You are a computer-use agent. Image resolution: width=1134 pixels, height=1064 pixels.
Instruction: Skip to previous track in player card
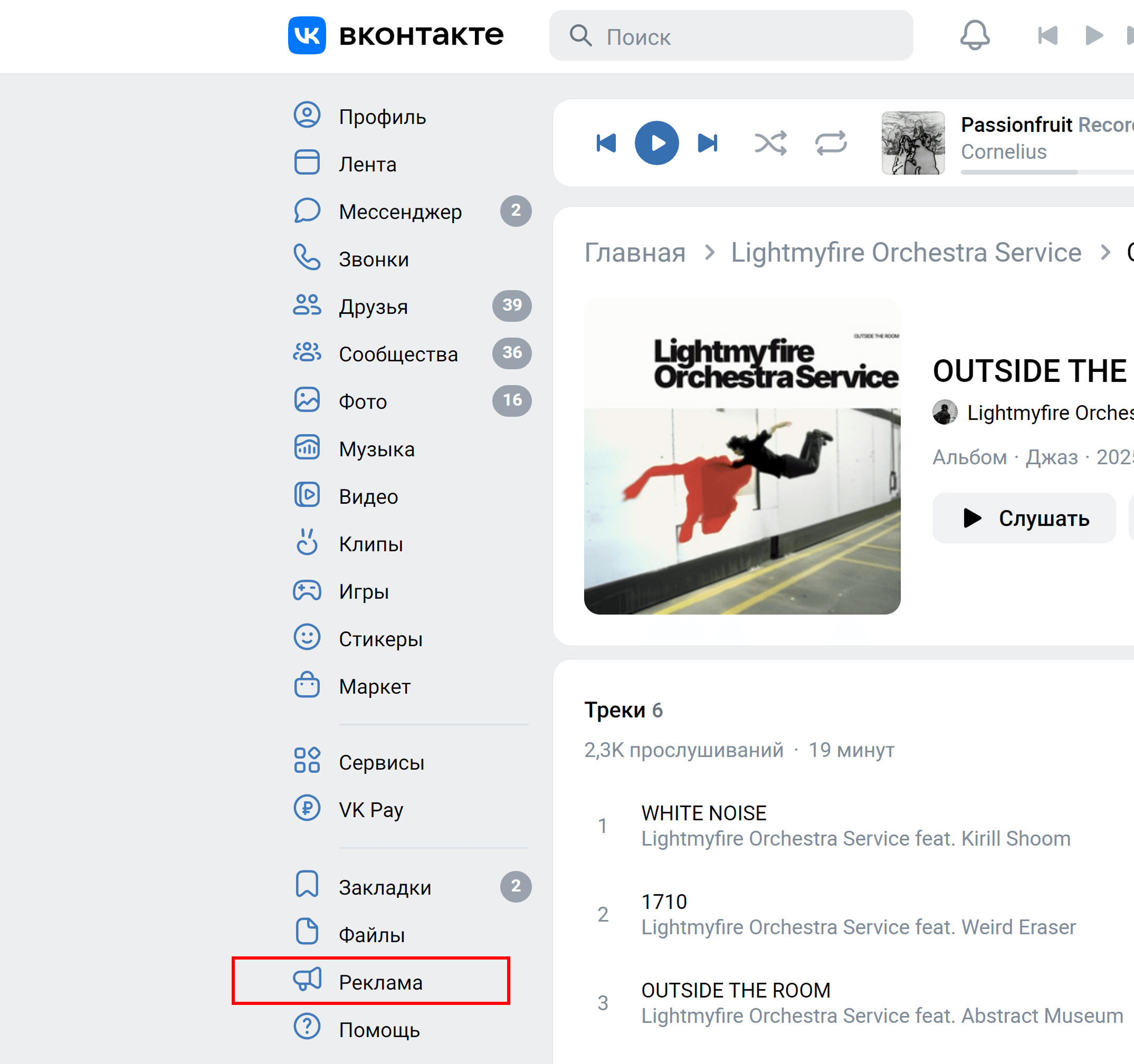pos(606,143)
